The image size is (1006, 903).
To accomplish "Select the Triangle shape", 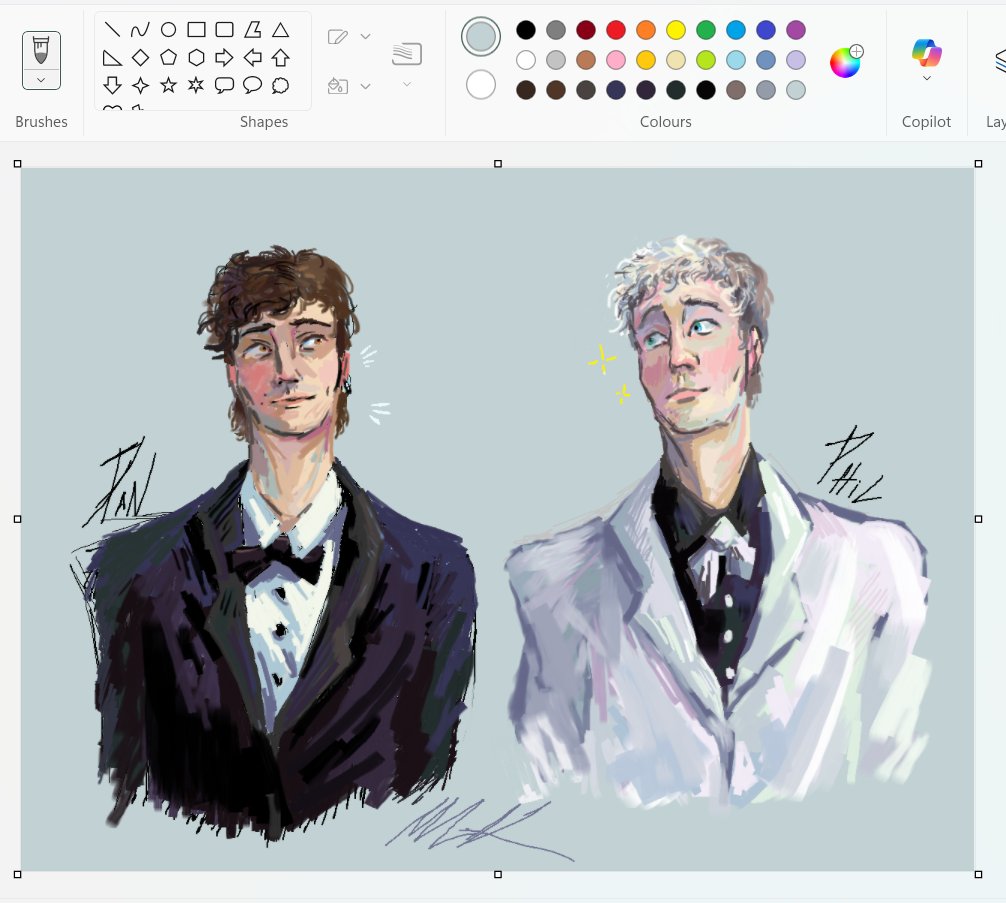I will coord(280,30).
